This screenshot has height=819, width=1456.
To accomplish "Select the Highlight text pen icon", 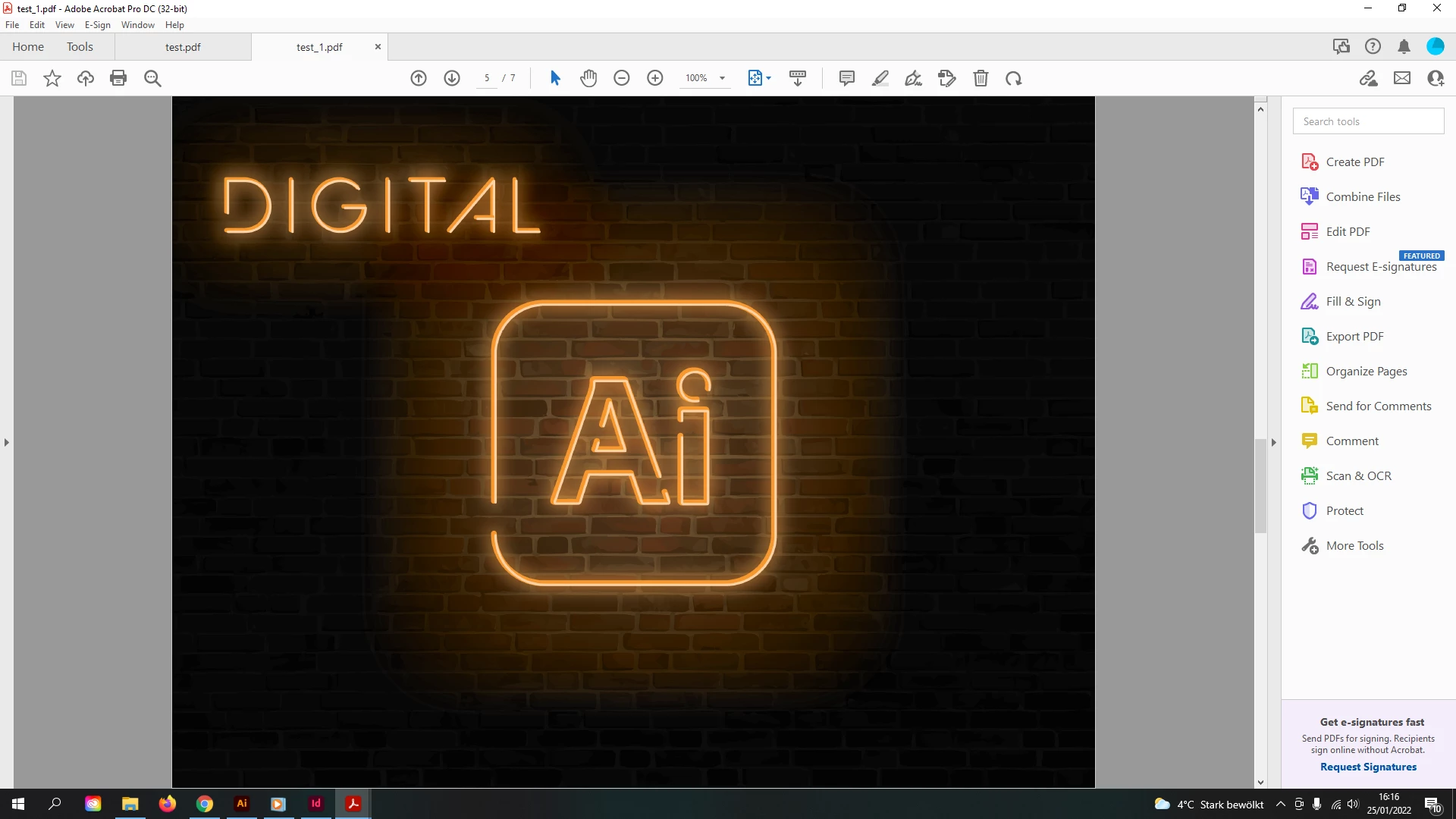I will 880,78.
